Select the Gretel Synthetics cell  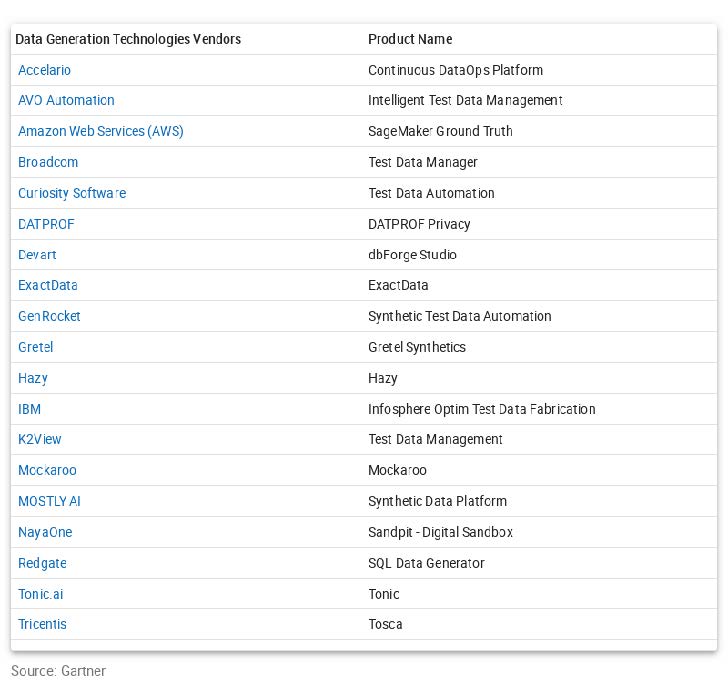click(417, 347)
